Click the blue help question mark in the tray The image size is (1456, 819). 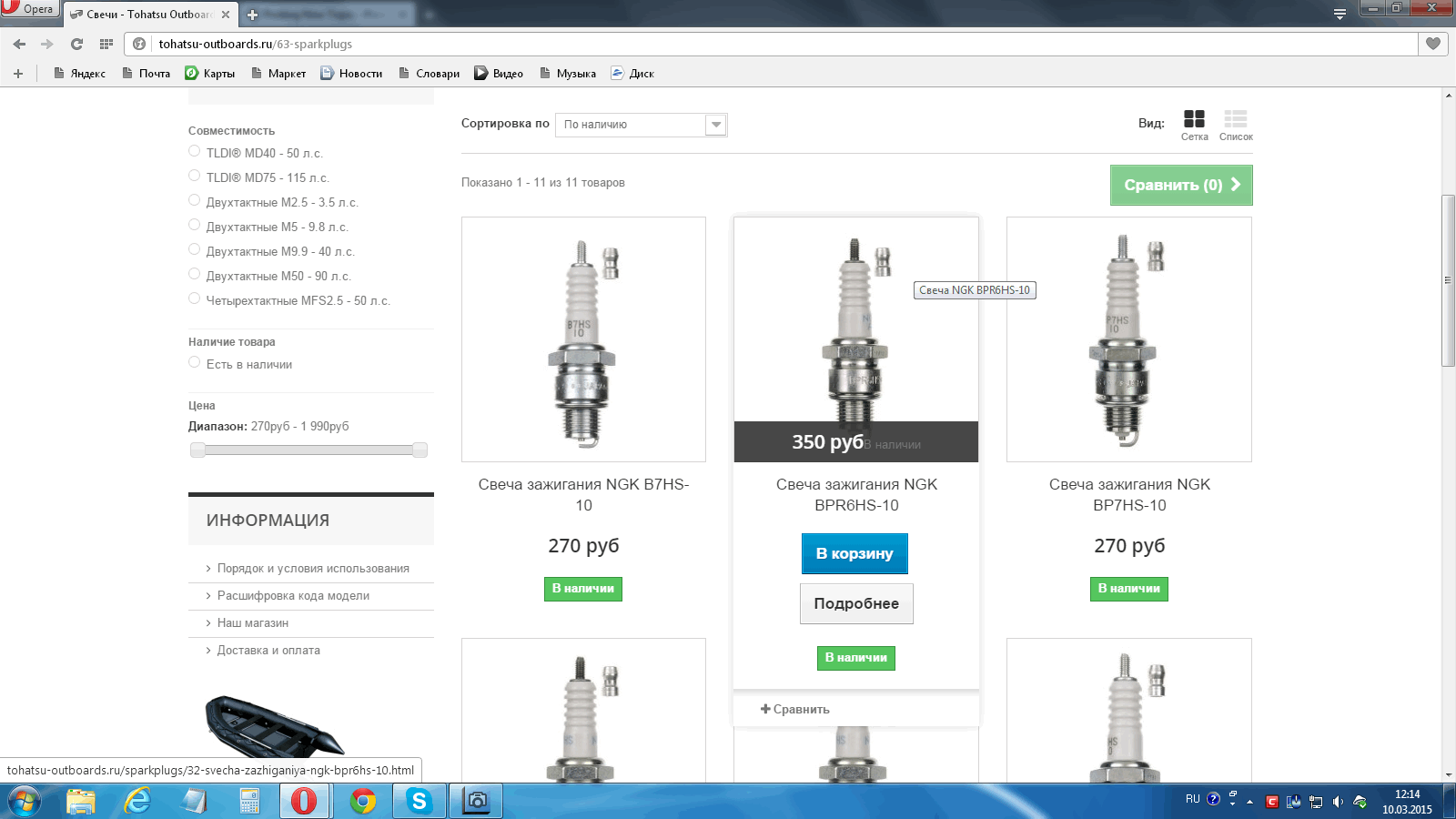pos(1213,799)
